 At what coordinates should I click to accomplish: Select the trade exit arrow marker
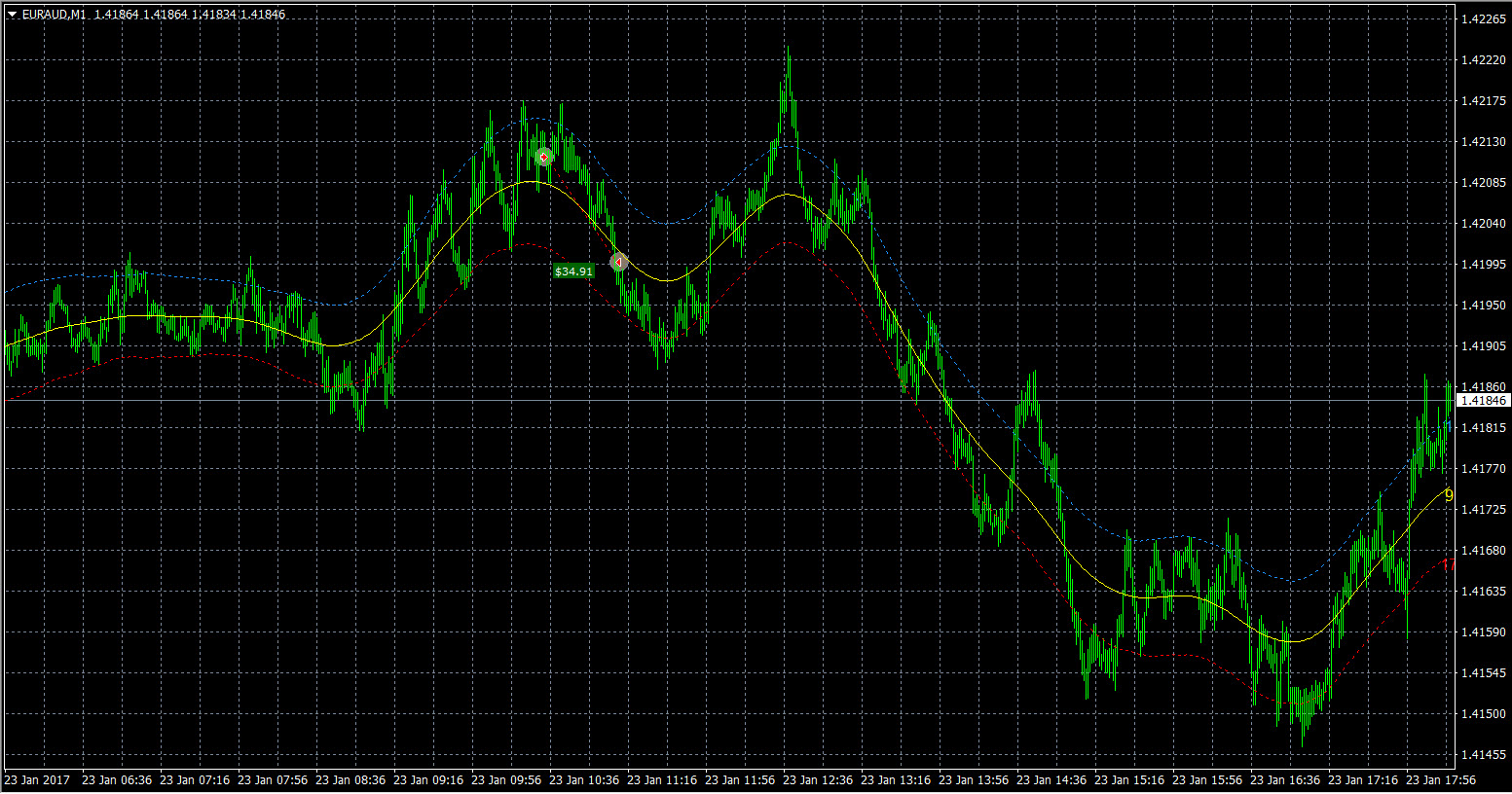point(618,262)
